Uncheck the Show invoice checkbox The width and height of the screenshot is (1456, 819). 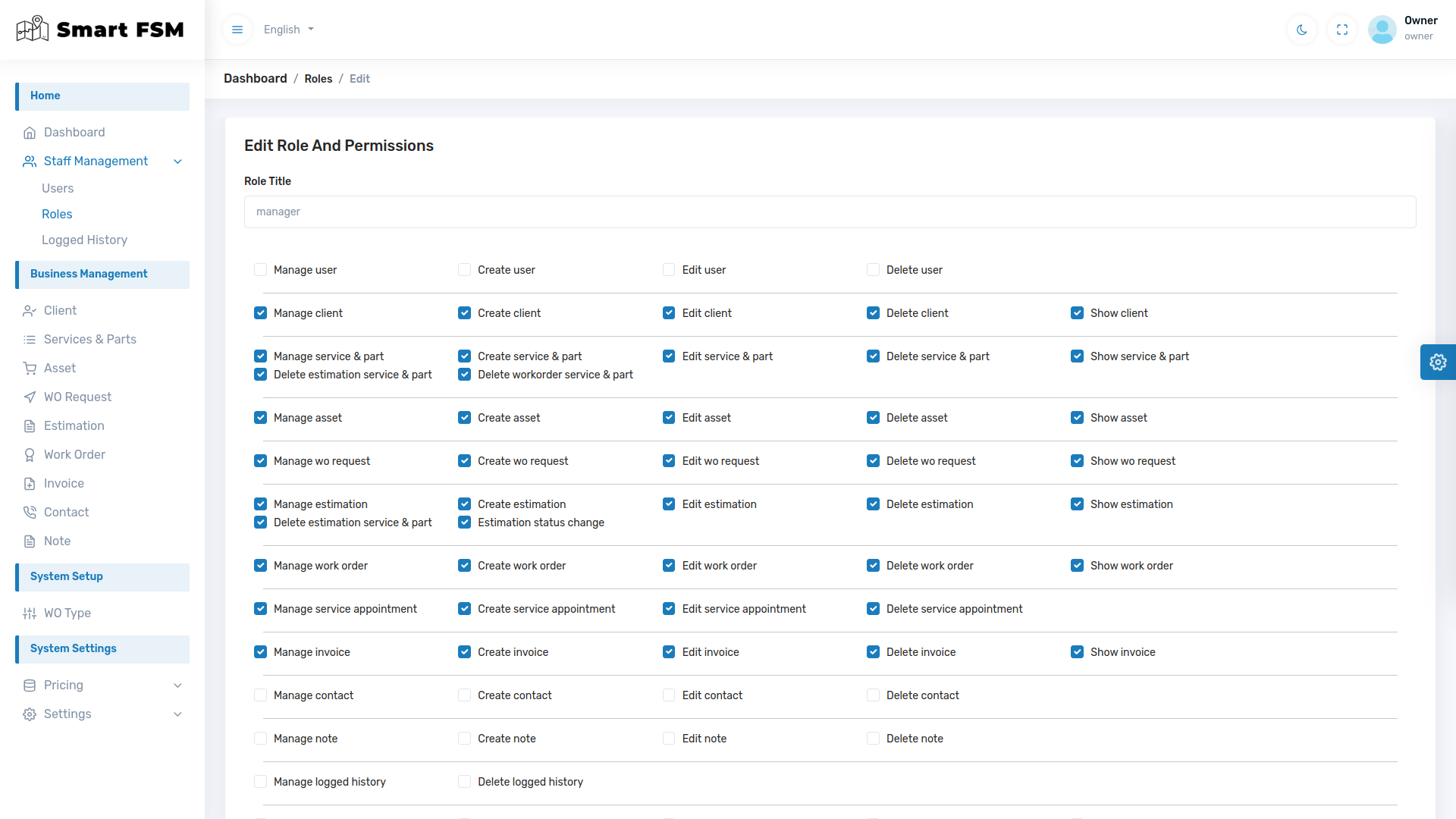1077,652
